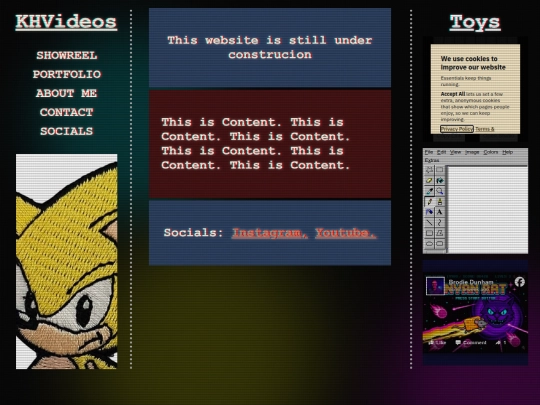The image size is (540, 405).
Task: Like the Nyan Rat Facebook post
Action: (x=437, y=343)
